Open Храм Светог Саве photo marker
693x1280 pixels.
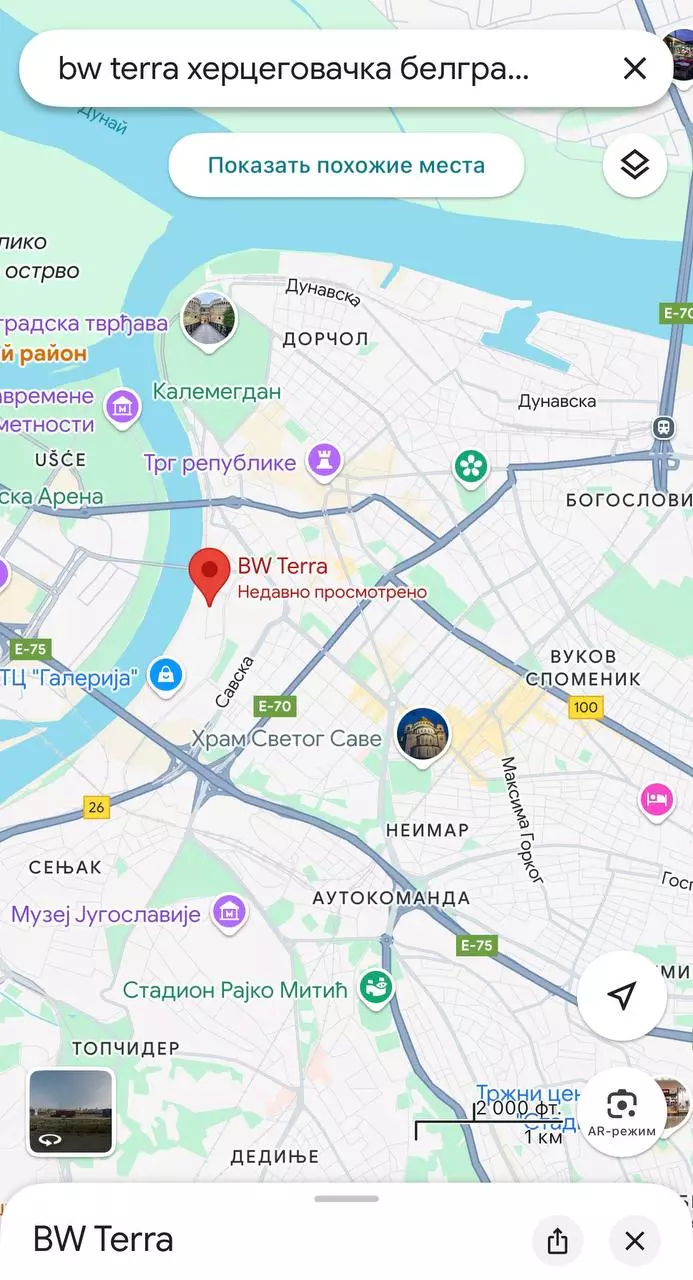click(423, 736)
